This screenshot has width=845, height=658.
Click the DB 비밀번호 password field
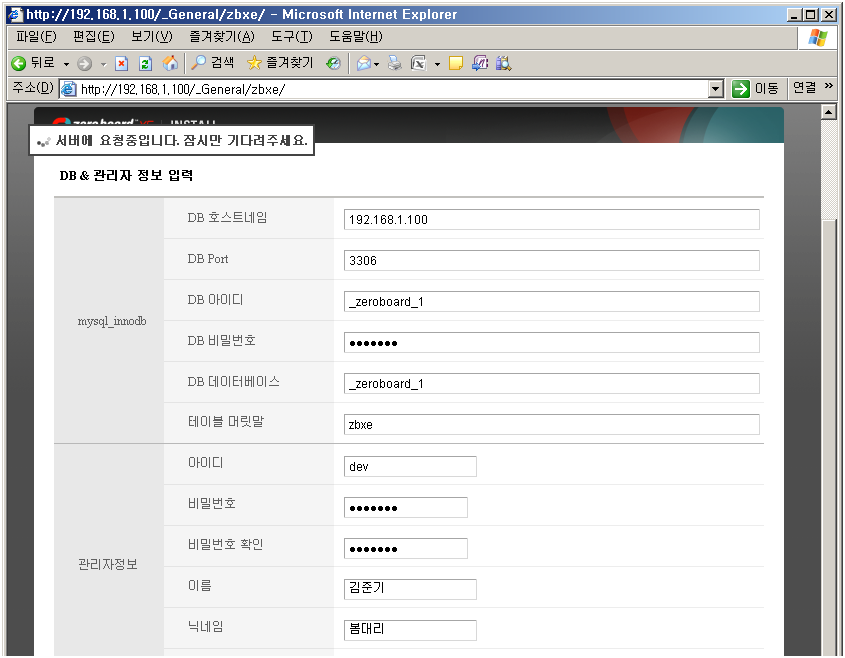point(551,342)
